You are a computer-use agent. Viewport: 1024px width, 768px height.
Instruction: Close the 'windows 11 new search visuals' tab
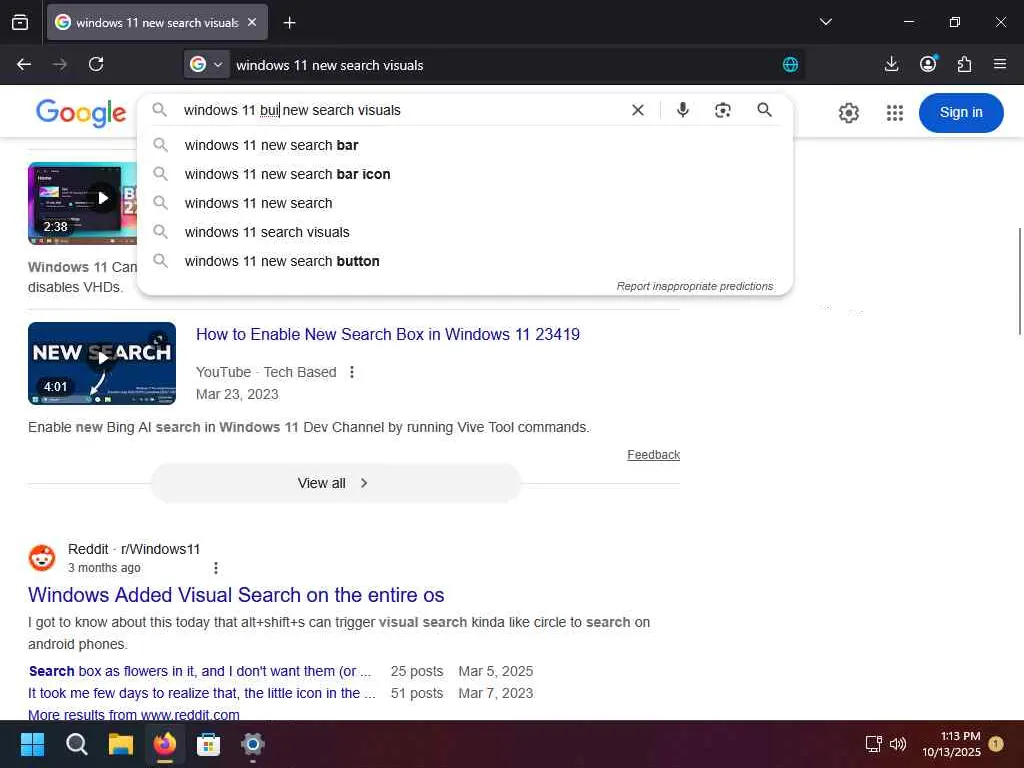[252, 22]
